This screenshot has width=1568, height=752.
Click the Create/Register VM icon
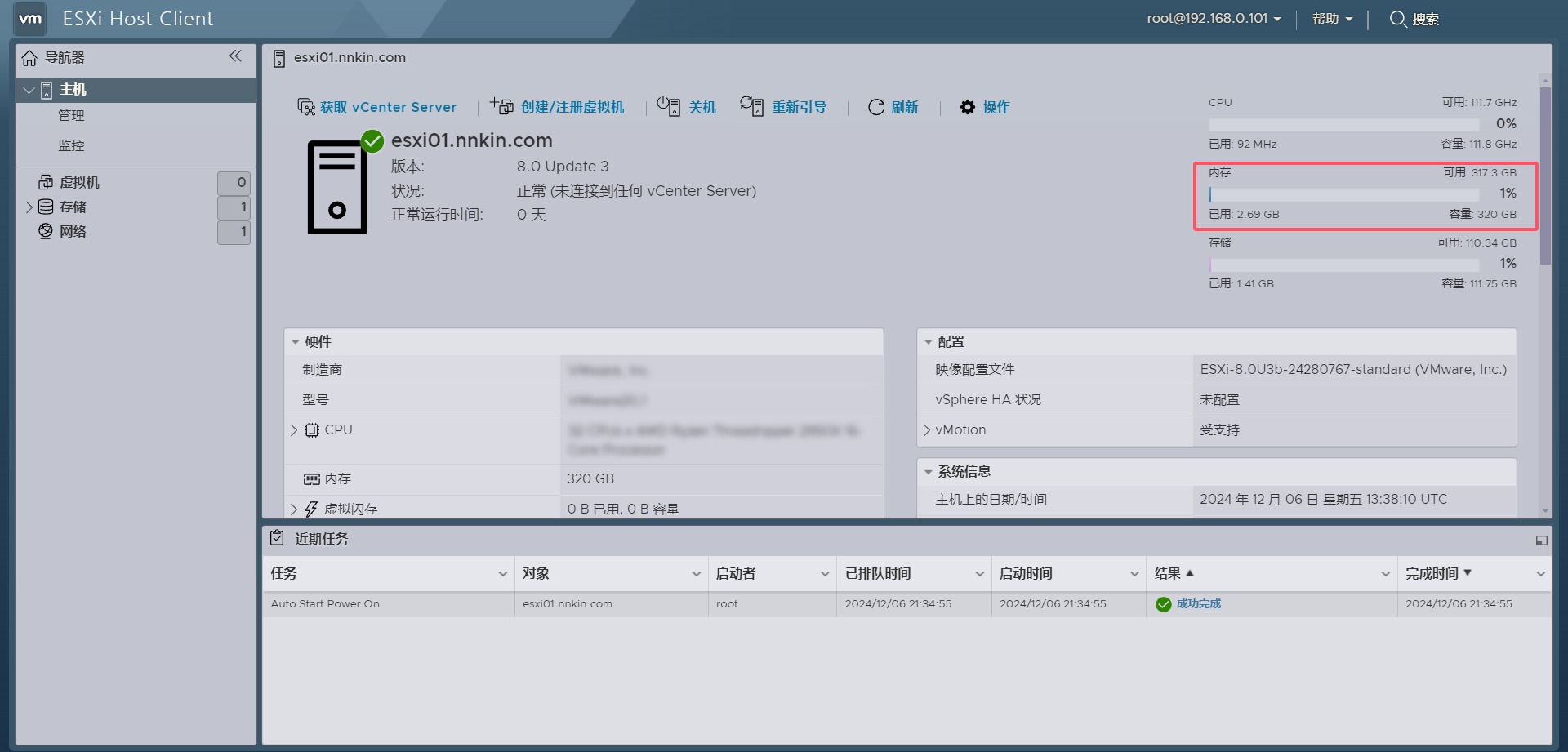tap(501, 106)
